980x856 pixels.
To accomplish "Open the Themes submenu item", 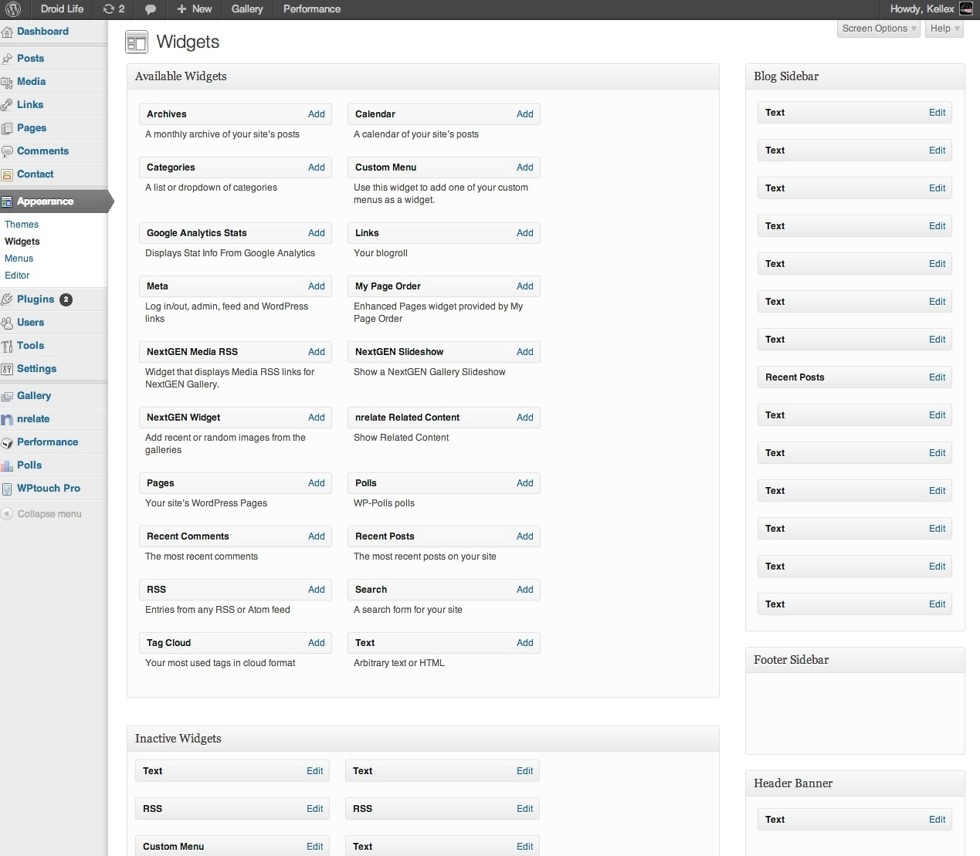I will point(22,225).
